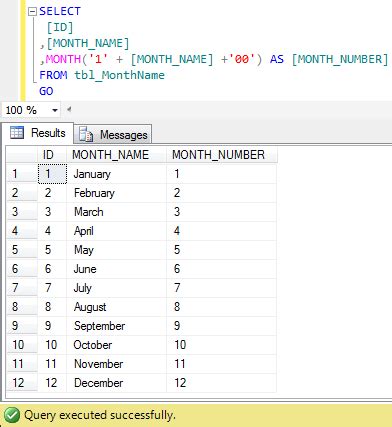Click the scroll-left arrow beside zoom

point(69,109)
